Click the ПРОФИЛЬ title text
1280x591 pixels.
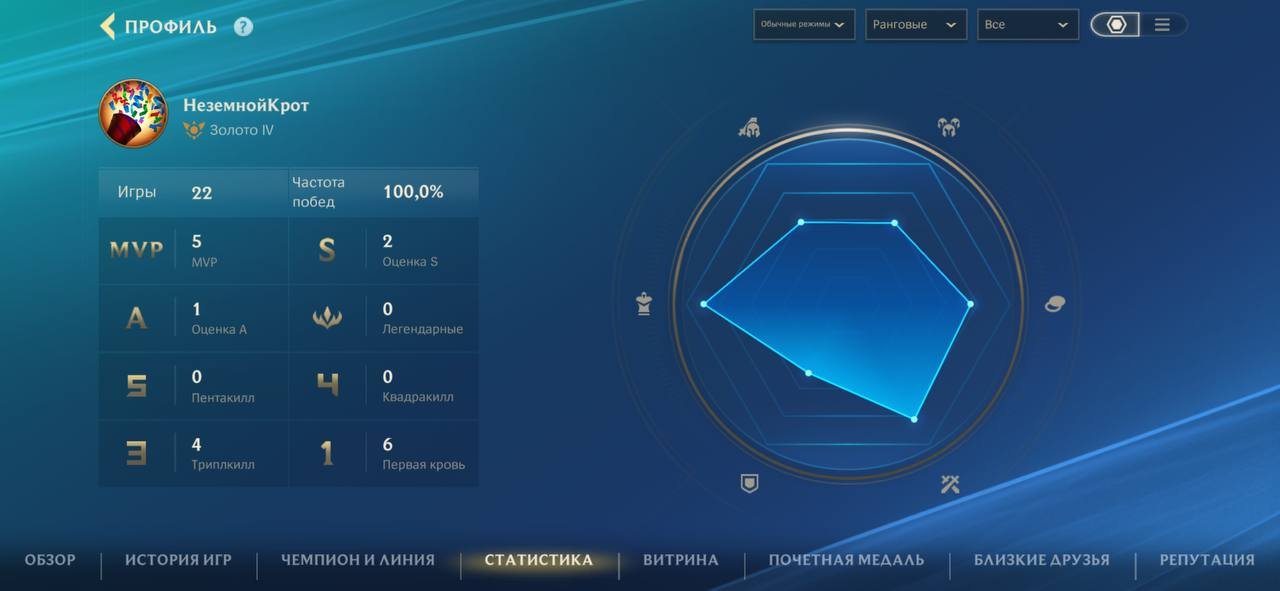(170, 27)
